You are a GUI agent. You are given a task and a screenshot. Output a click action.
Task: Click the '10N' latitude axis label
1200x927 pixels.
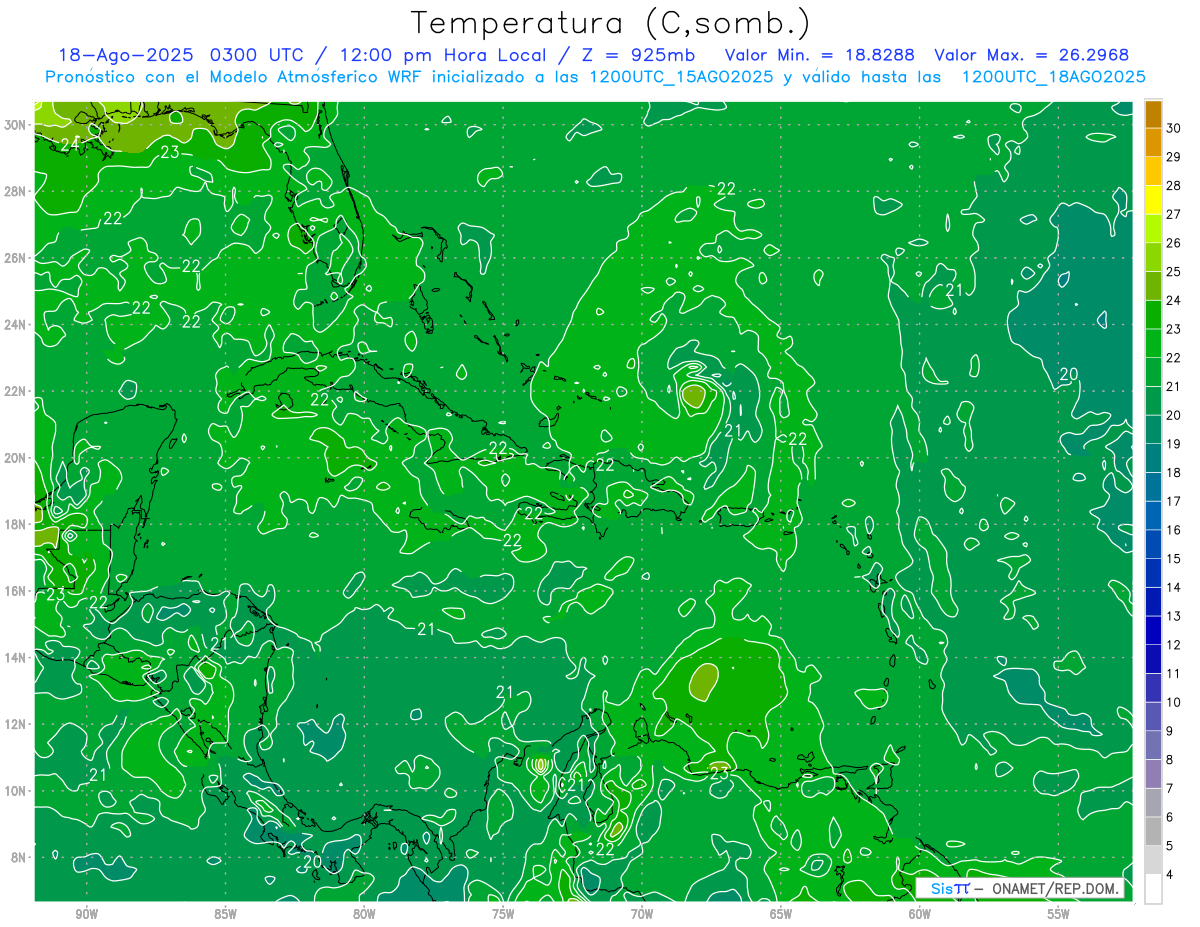pyautogui.click(x=16, y=791)
